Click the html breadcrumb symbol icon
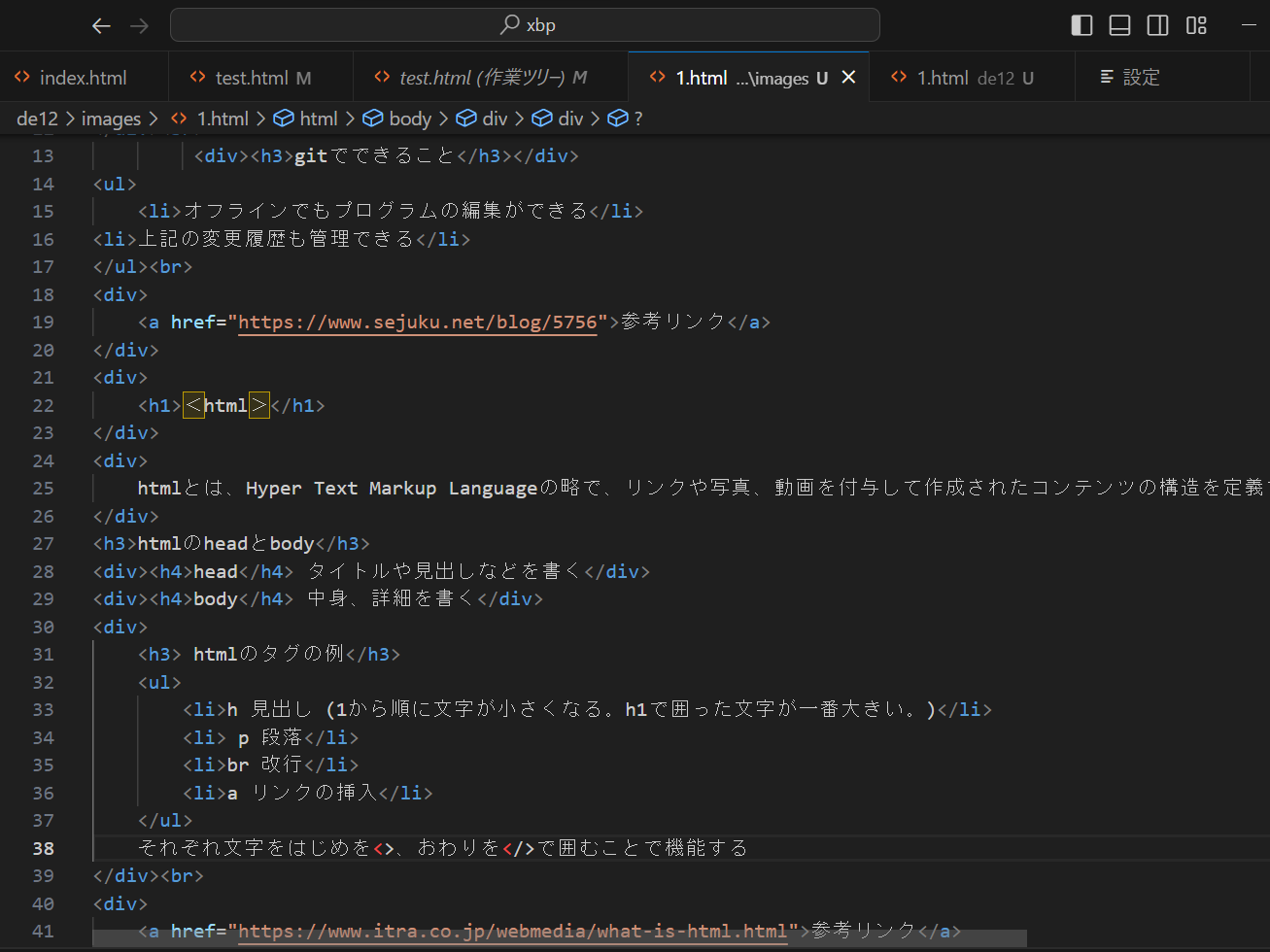Image resolution: width=1270 pixels, height=952 pixels. pos(284,119)
